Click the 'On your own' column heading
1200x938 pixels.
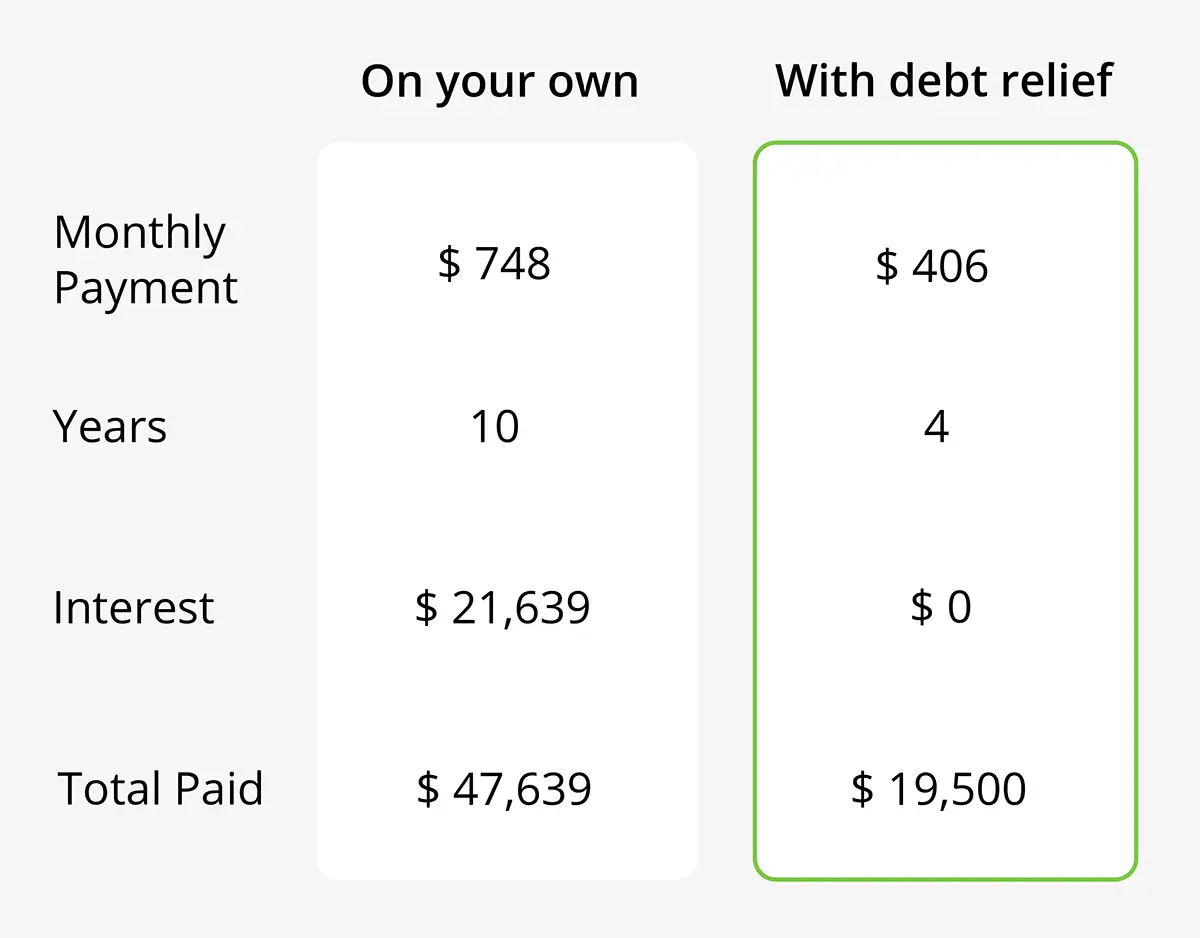point(499,83)
